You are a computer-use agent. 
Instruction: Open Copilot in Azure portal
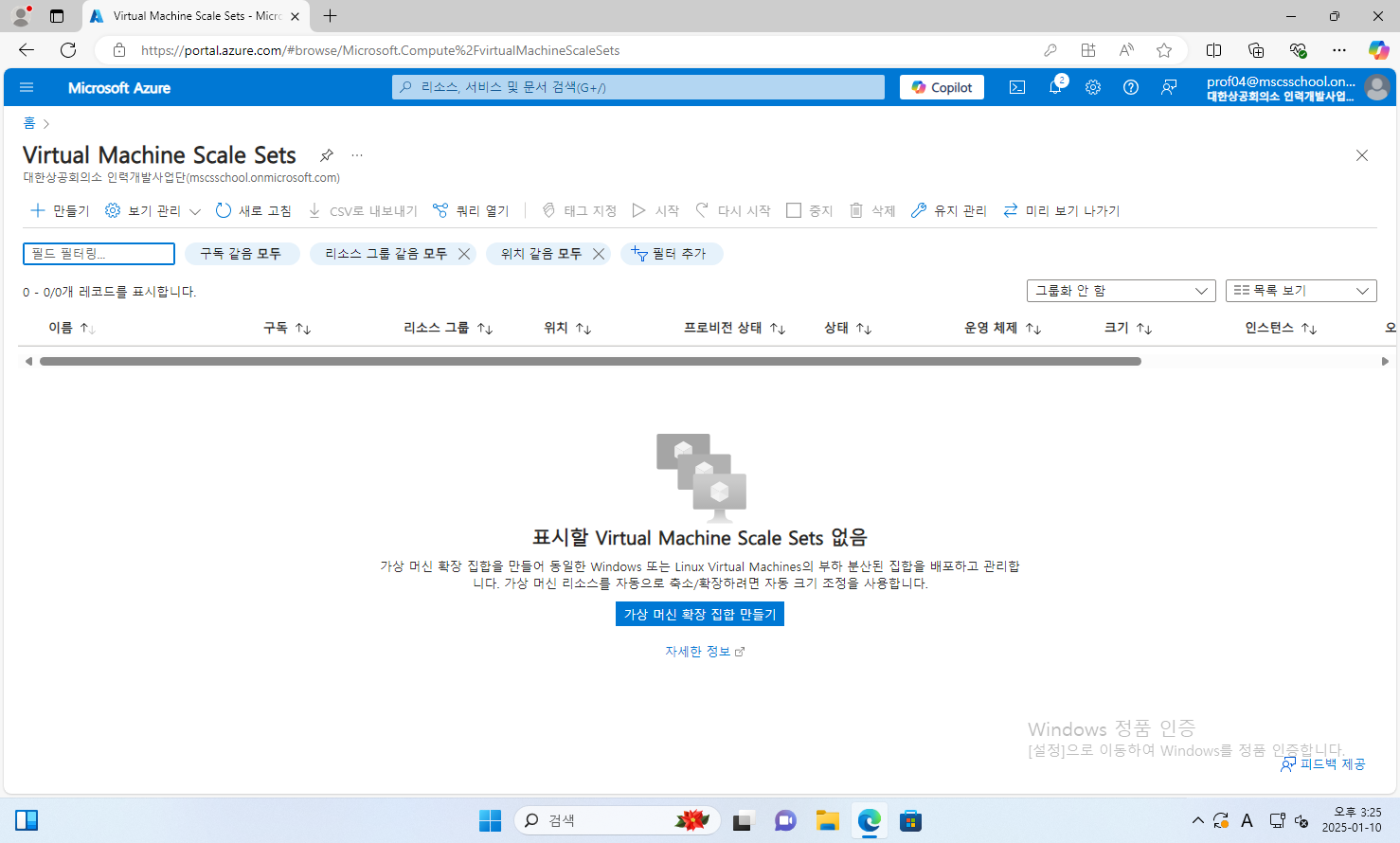click(942, 87)
